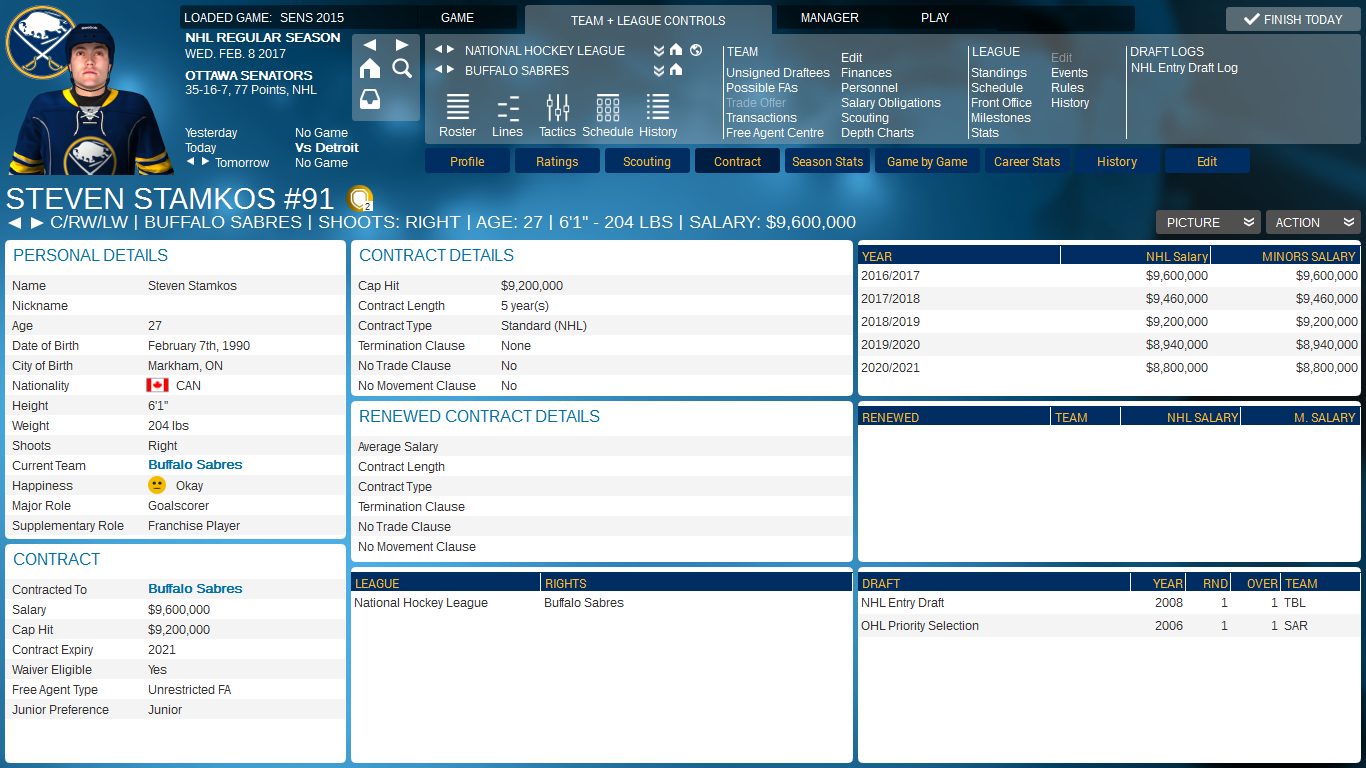The height and width of the screenshot is (768, 1366).
Task: Open the inbox tray icon
Action: pyautogui.click(x=370, y=100)
